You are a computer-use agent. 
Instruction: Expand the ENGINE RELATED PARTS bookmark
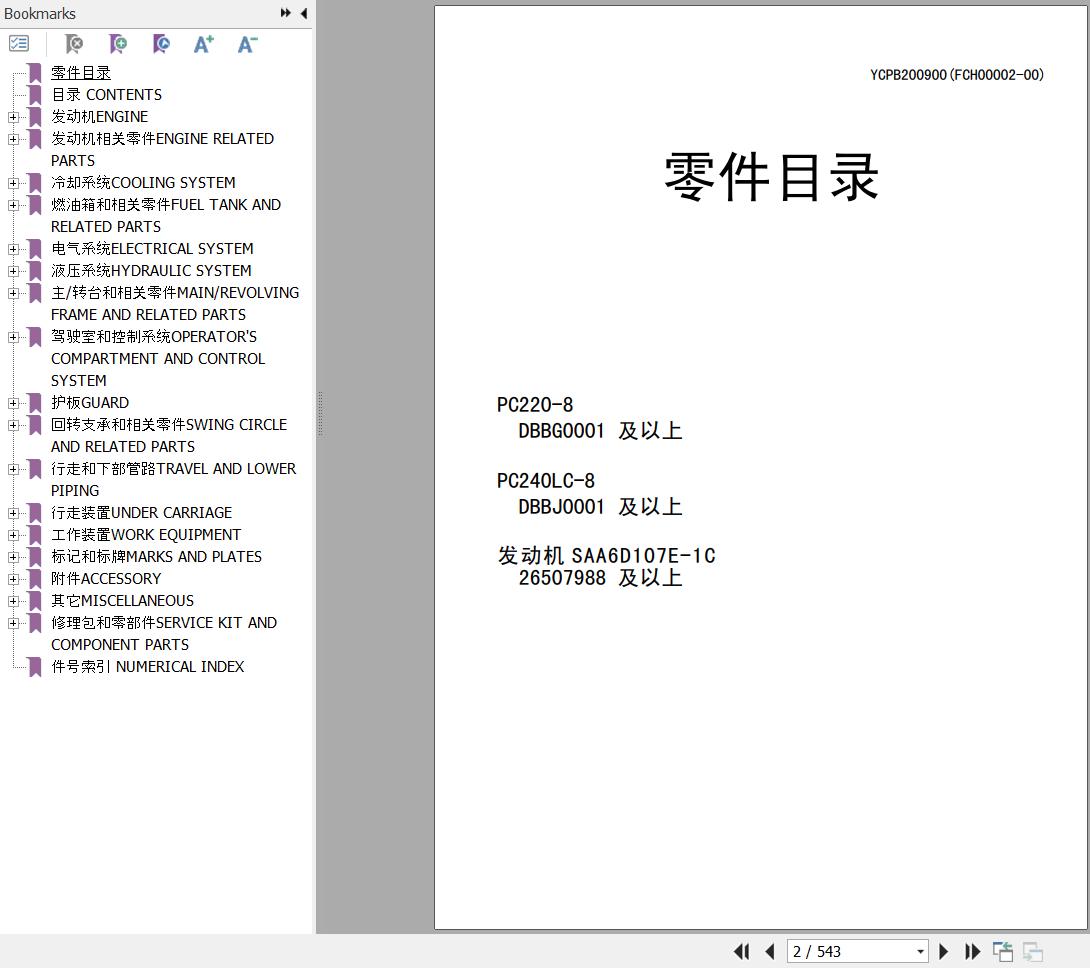(13, 139)
